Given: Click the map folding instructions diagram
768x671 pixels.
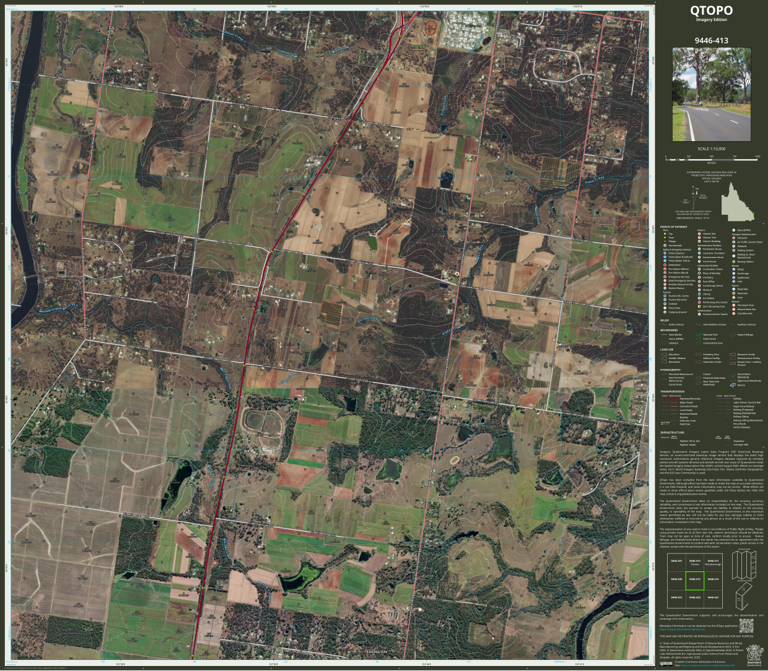Looking at the screenshot, I should [x=744, y=580].
